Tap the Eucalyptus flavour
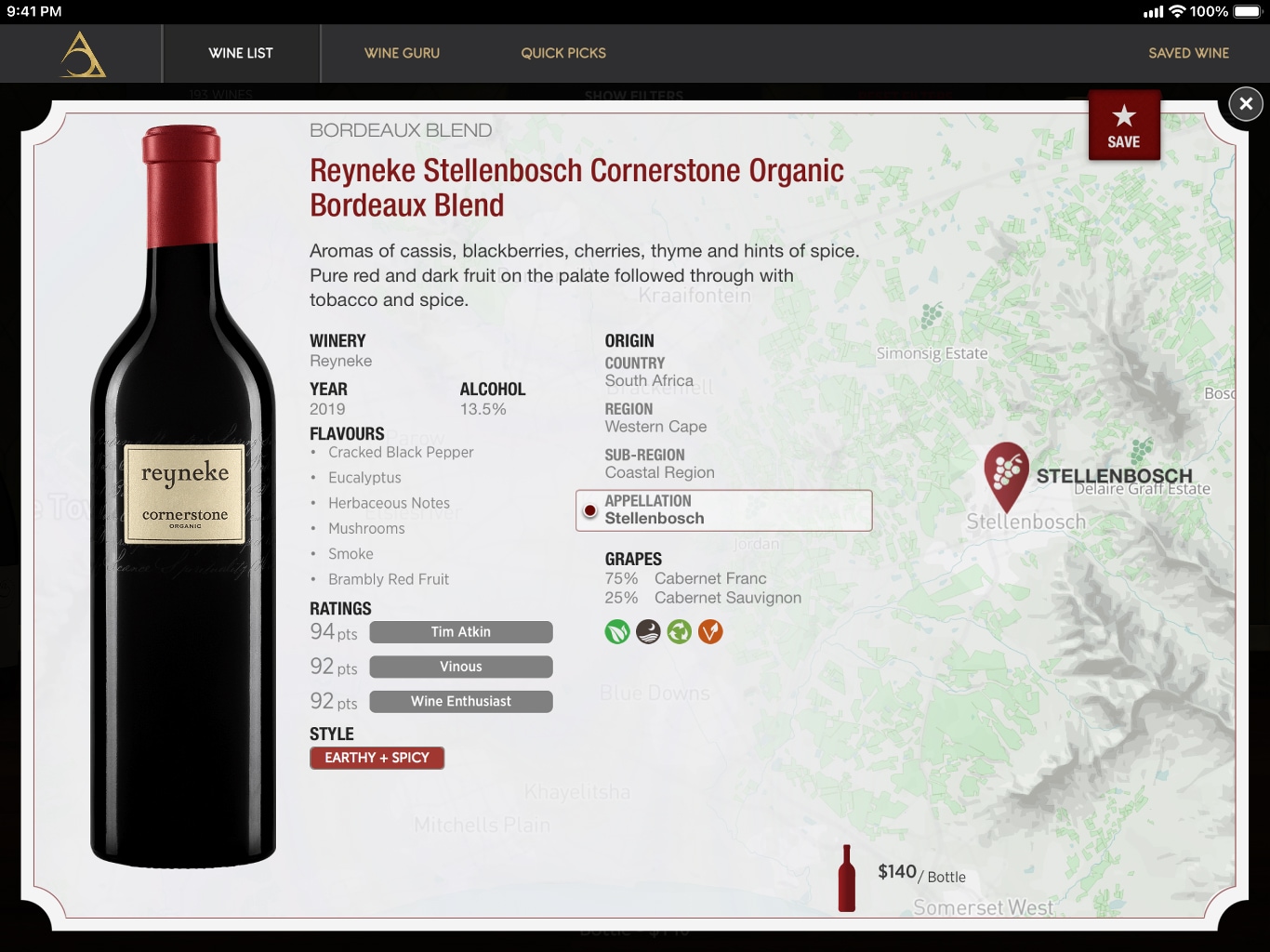 click(x=364, y=478)
